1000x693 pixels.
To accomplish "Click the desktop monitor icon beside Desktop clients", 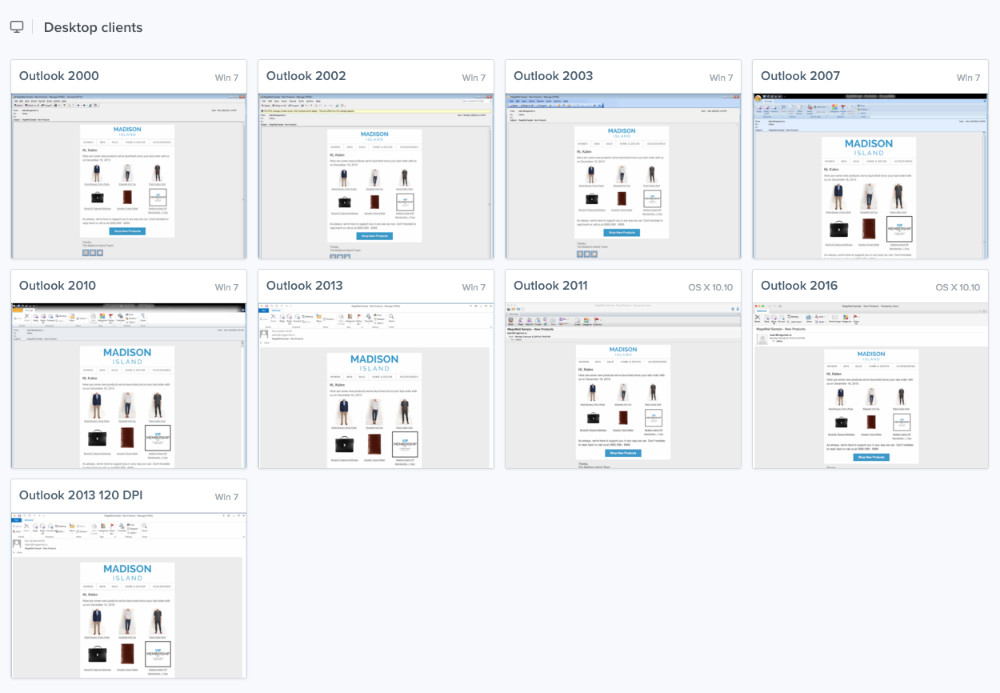I will coord(17,27).
